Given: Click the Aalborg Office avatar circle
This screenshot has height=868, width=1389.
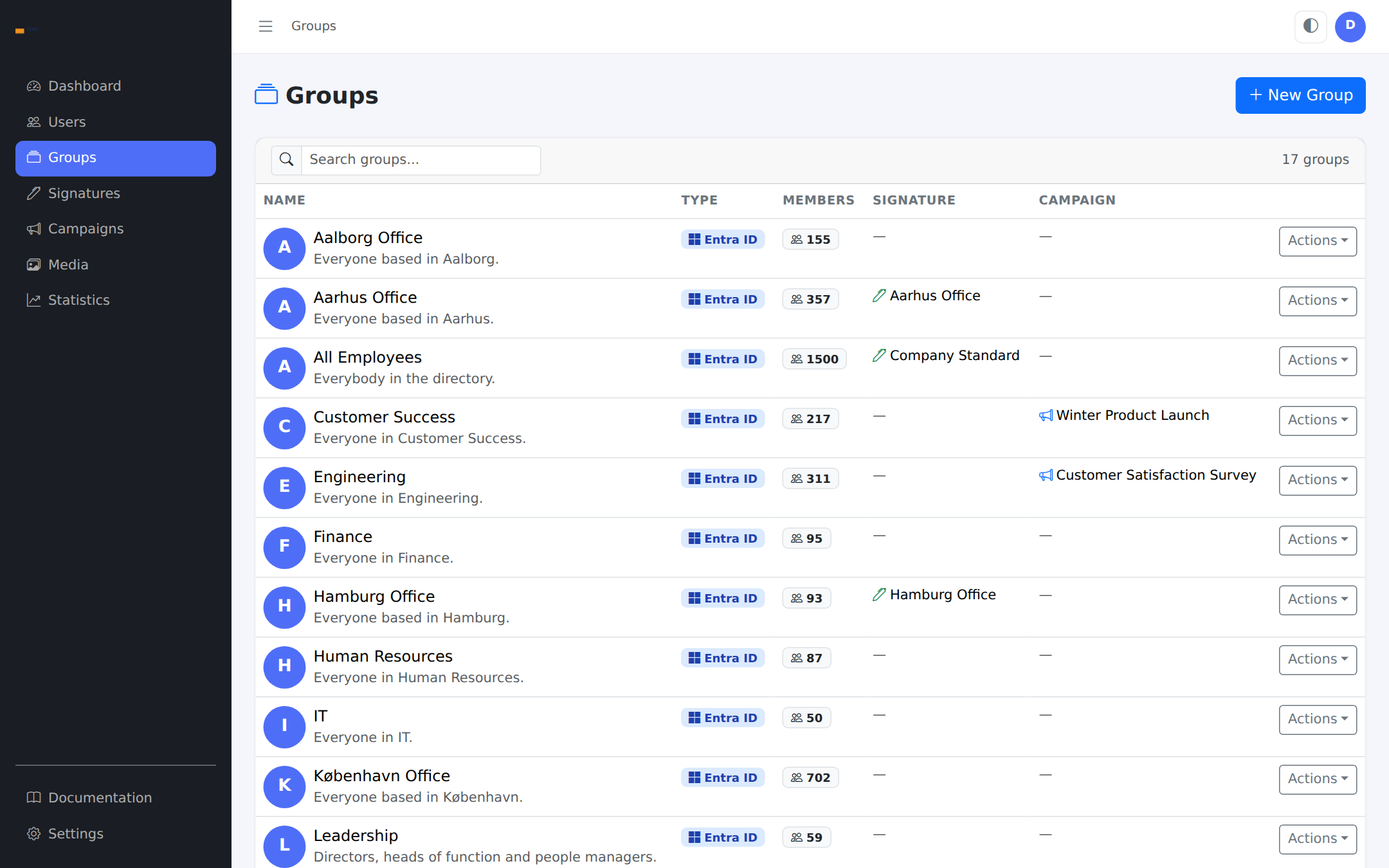Looking at the screenshot, I should (284, 248).
